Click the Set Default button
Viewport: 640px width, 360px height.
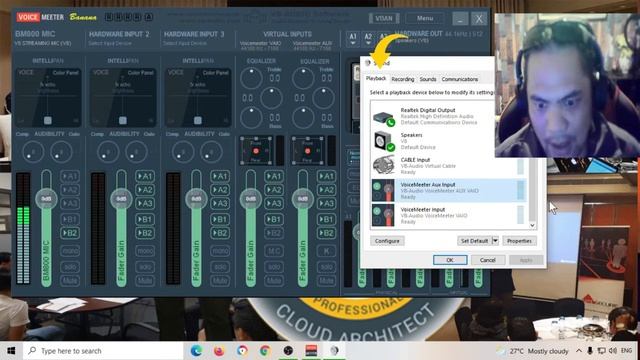point(474,241)
